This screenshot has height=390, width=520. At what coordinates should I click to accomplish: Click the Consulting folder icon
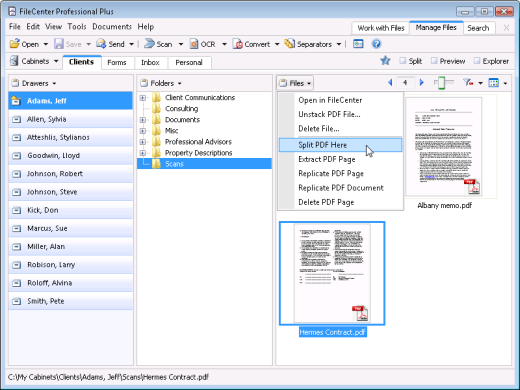tap(156, 108)
